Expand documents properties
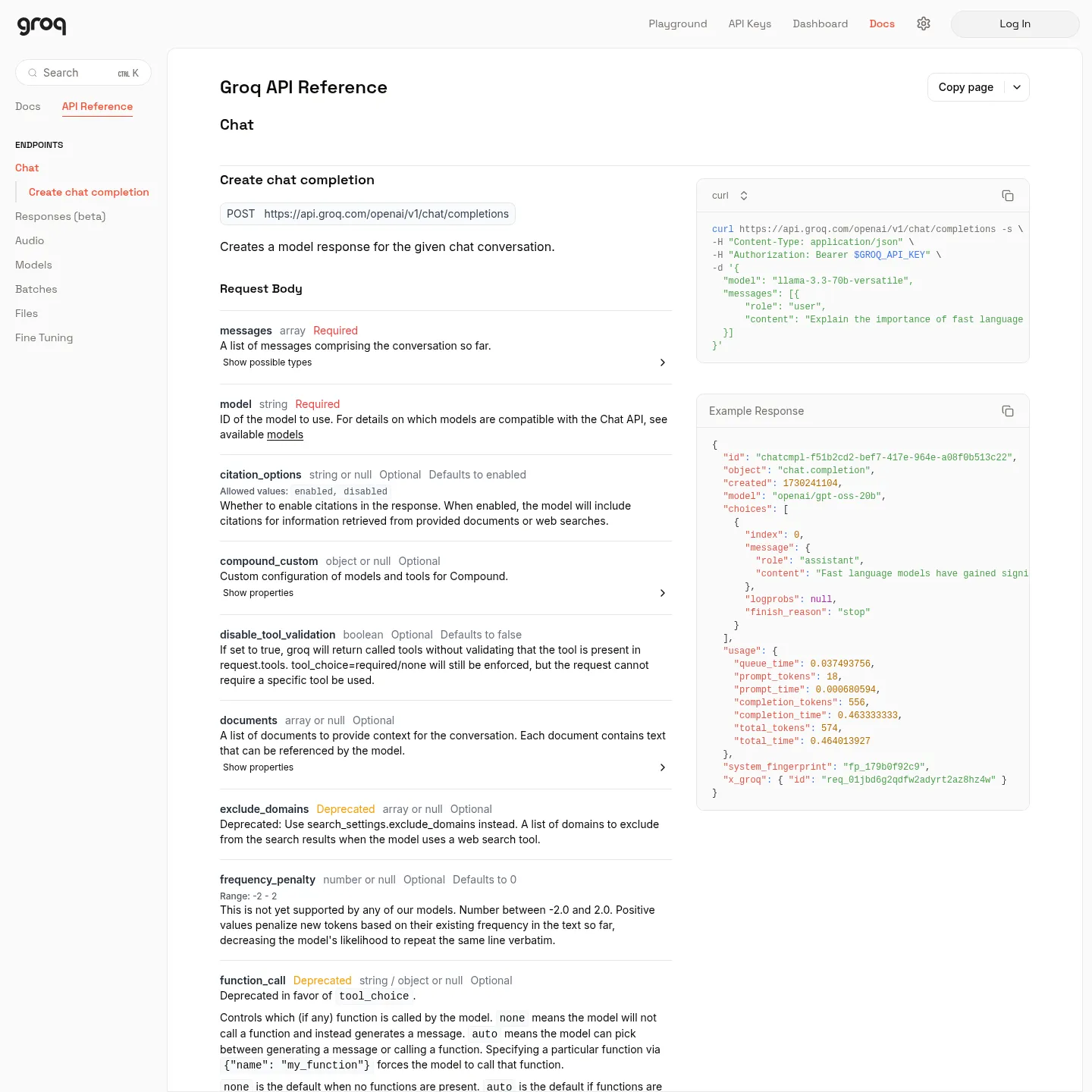This screenshot has width=1092, height=1092. (x=446, y=767)
